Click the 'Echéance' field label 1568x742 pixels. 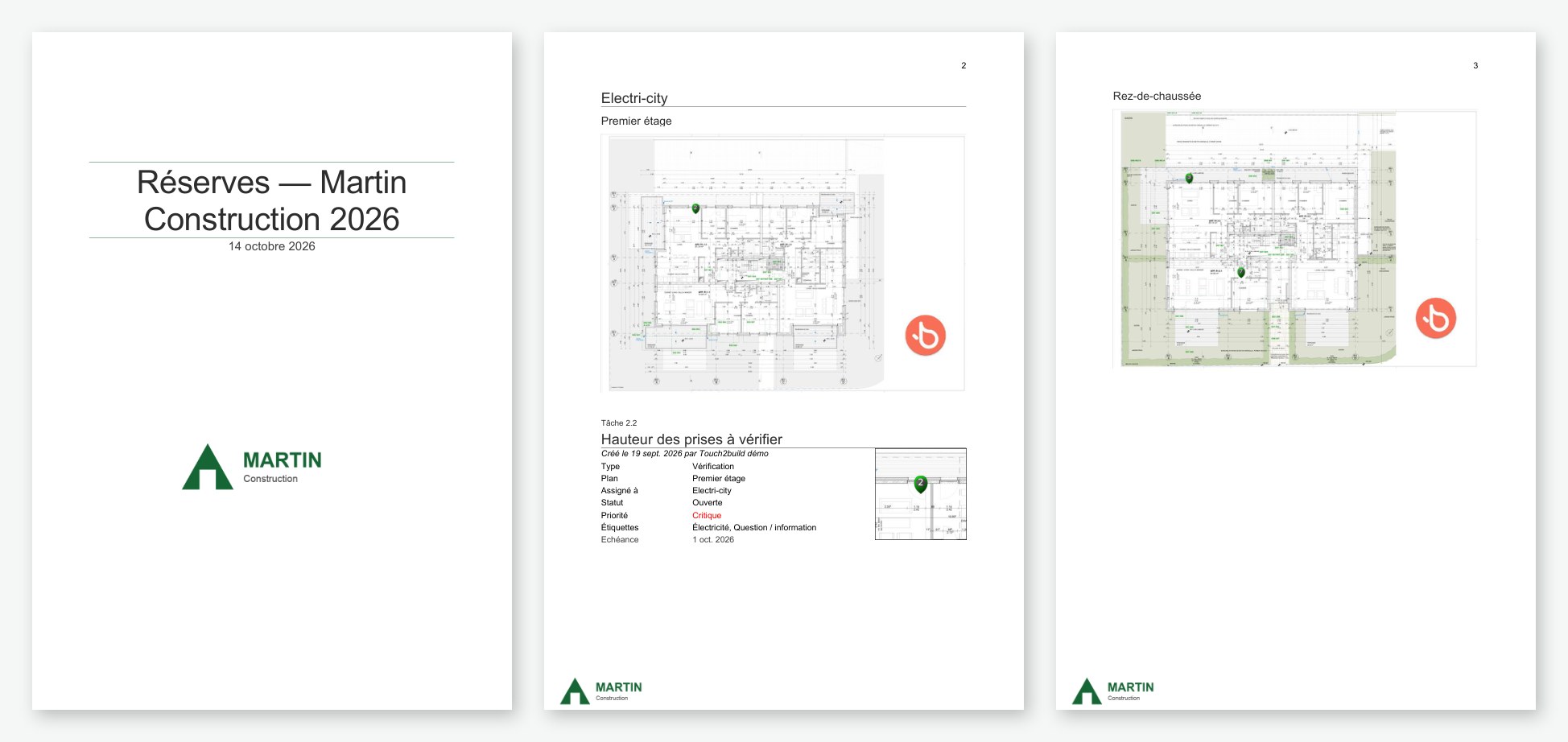620,539
